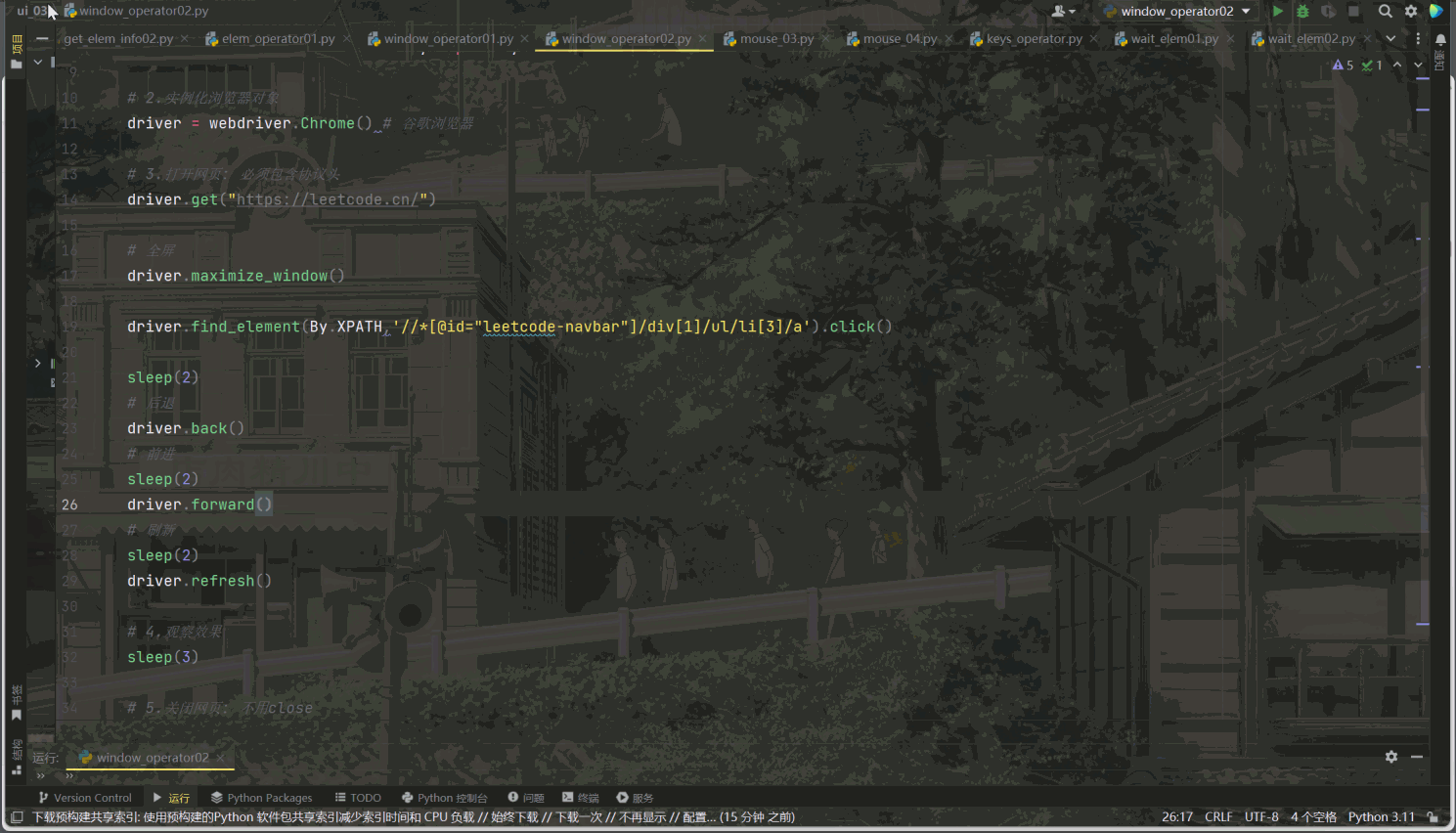Toggle the read-only lock icon in status bar
The image size is (1456, 833).
pyautogui.click(x=1433, y=817)
